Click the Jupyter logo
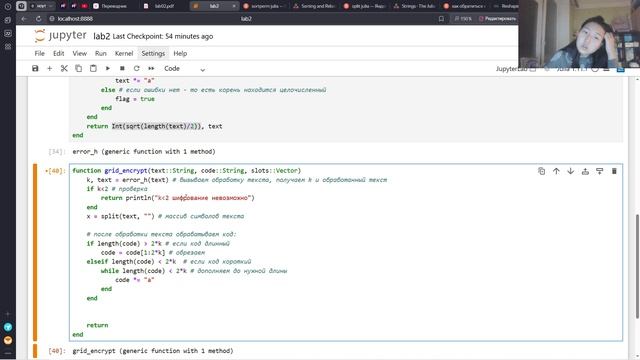The width and height of the screenshot is (640, 360). pos(60,36)
